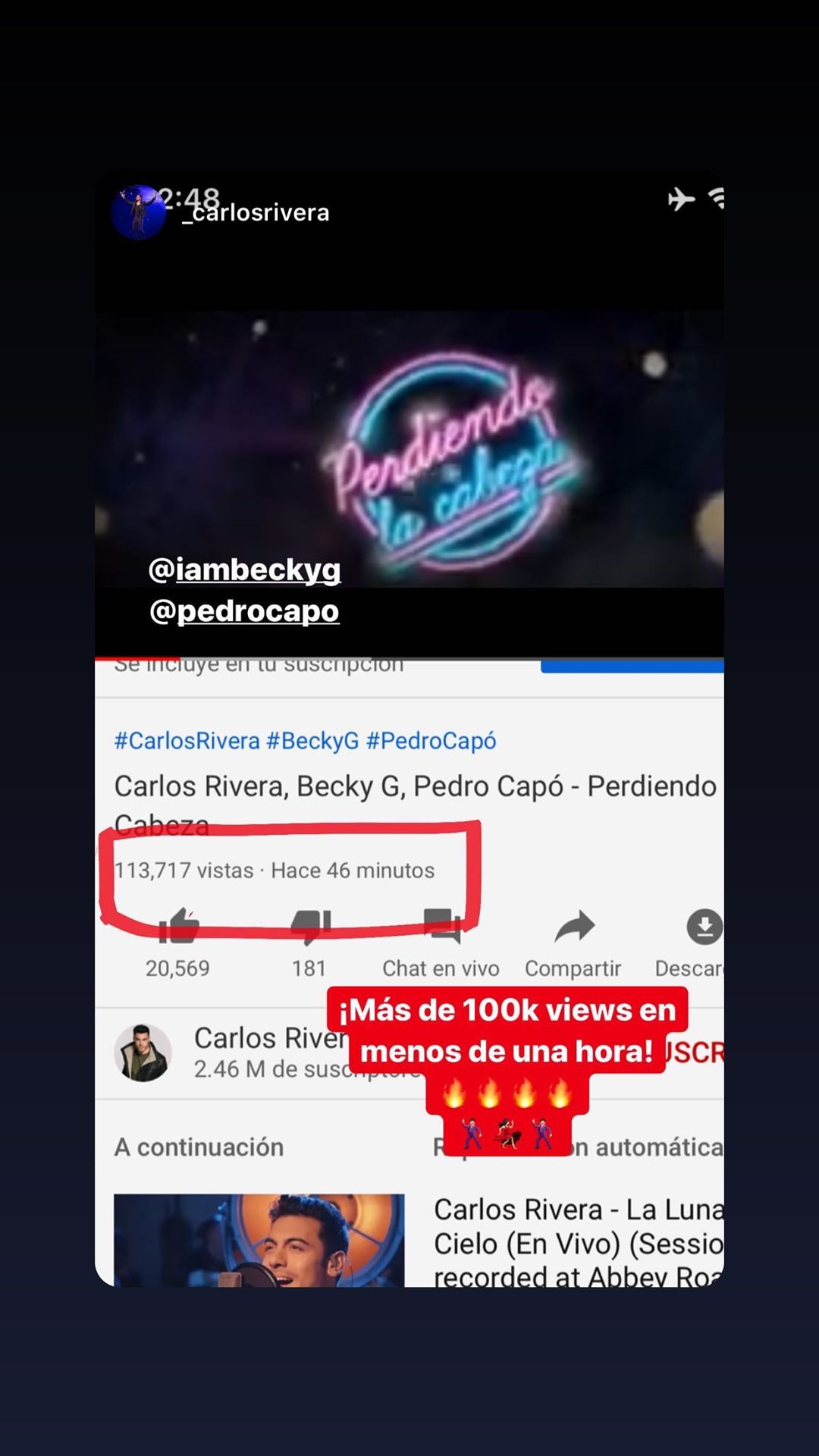Tap the Compartir share arrow icon
Image resolution: width=819 pixels, height=1456 pixels.
click(574, 926)
